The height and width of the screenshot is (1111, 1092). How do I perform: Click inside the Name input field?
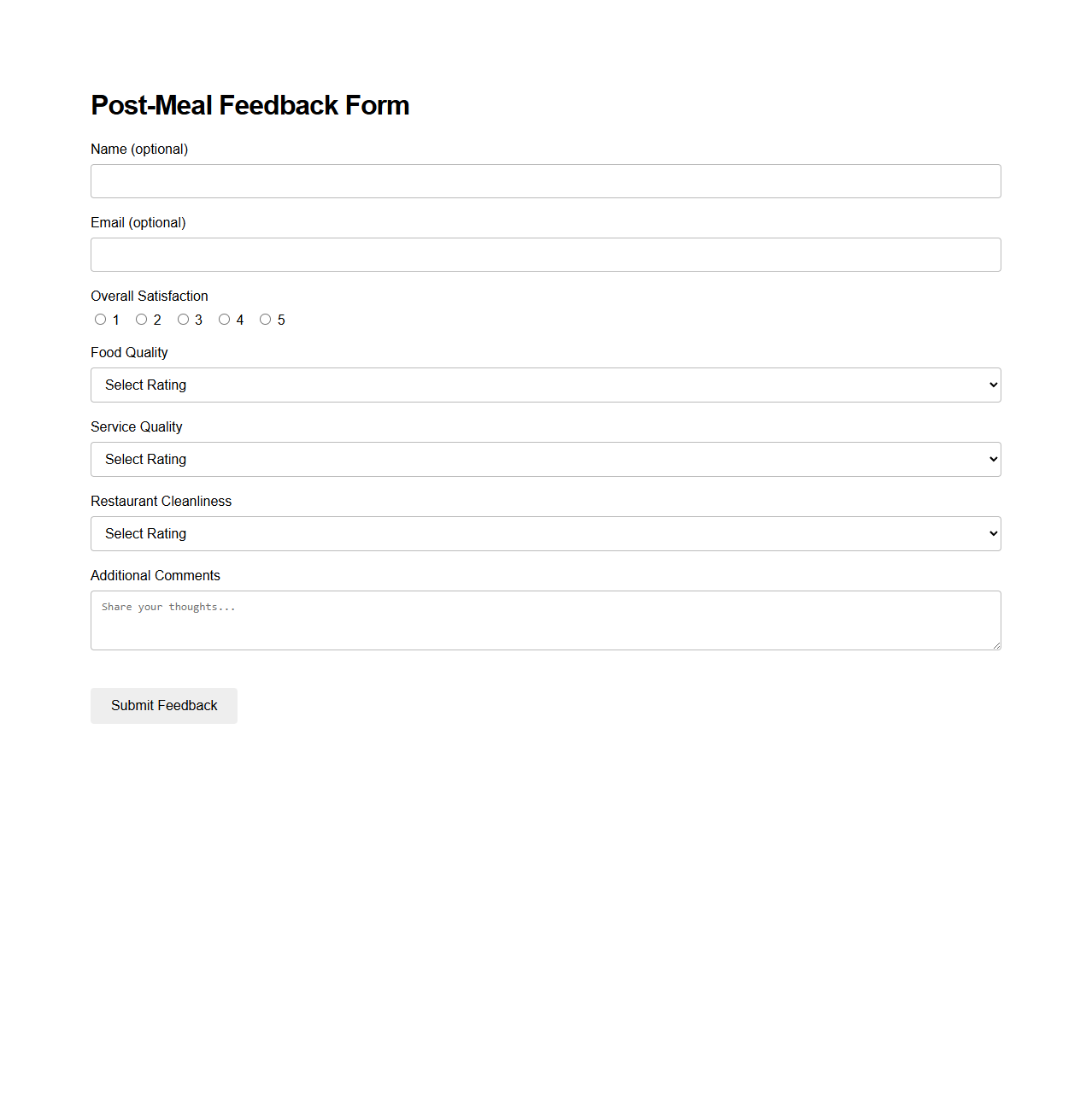545,180
